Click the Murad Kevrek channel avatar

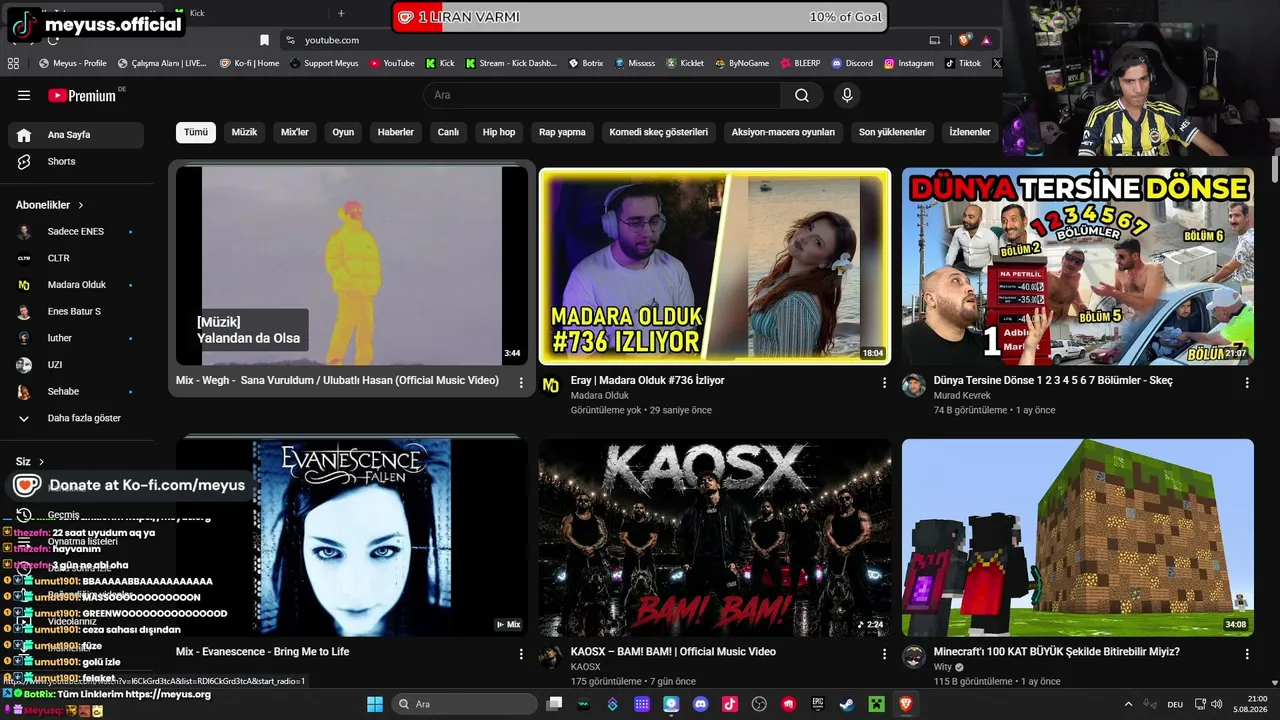[x=914, y=386]
